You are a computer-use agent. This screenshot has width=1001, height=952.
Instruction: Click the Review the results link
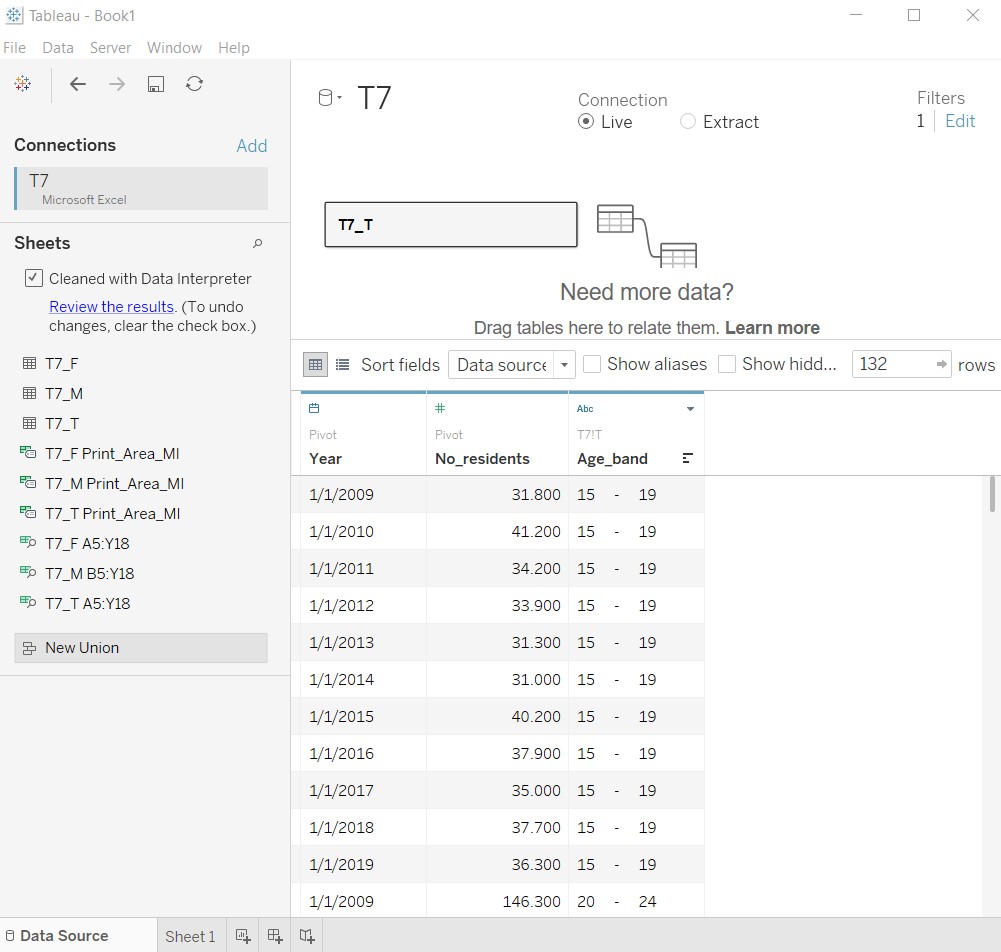[x=111, y=307]
